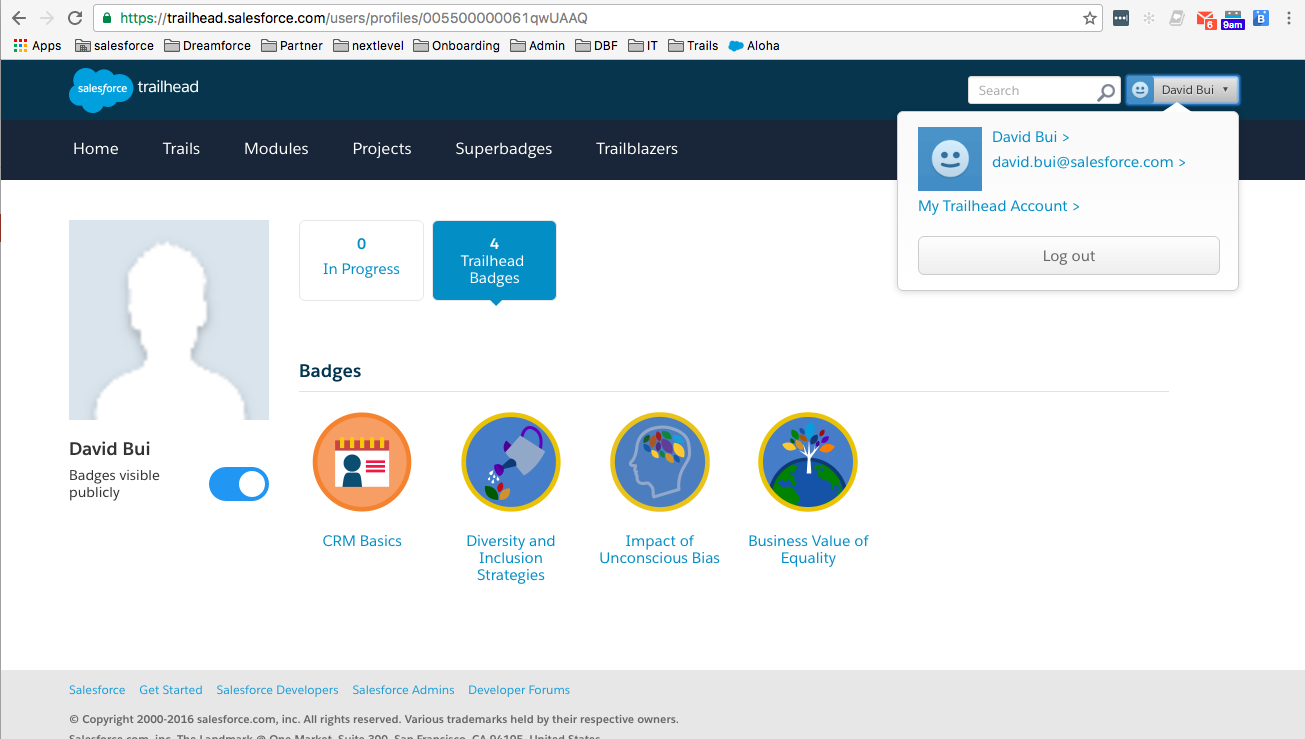This screenshot has height=739, width=1305.
Task: Open the David Bui profile link in popup
Action: [1031, 137]
